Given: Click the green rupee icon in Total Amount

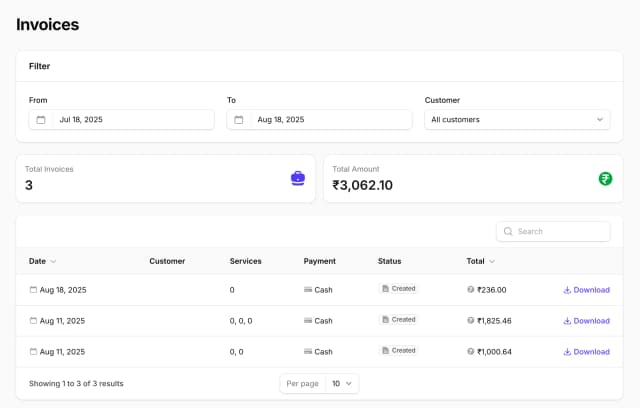Looking at the screenshot, I should pos(605,178).
